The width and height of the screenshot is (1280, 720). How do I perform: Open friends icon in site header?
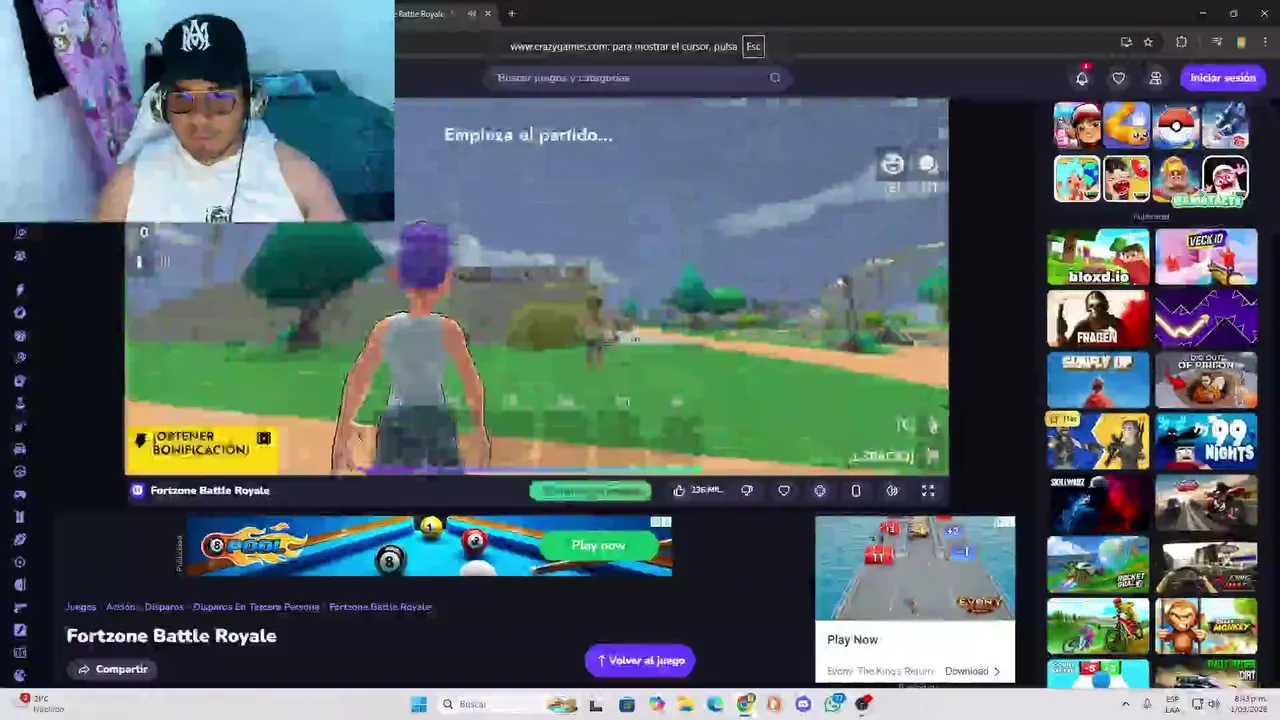tap(1155, 78)
